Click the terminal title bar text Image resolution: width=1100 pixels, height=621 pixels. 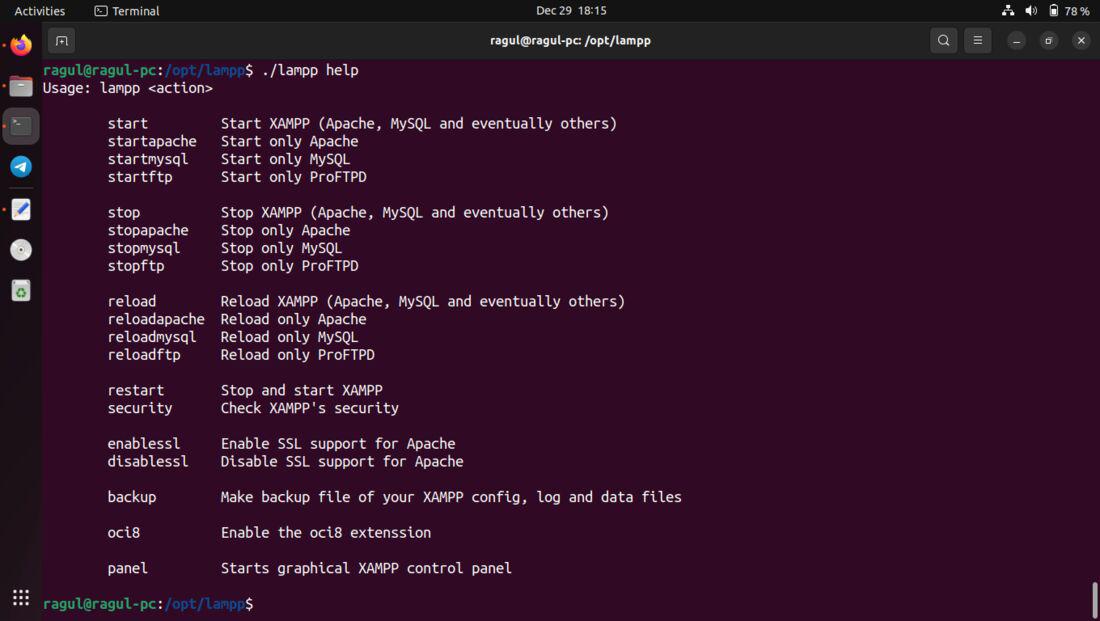(x=570, y=41)
